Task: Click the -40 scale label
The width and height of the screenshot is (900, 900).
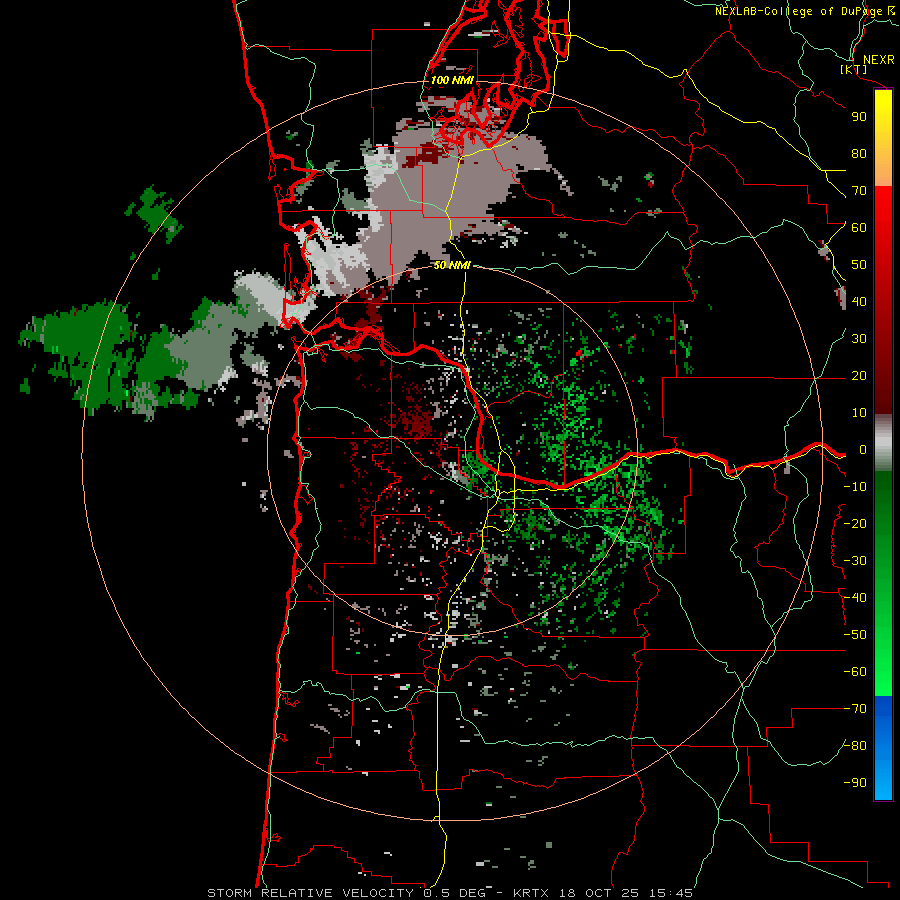Action: [x=855, y=598]
